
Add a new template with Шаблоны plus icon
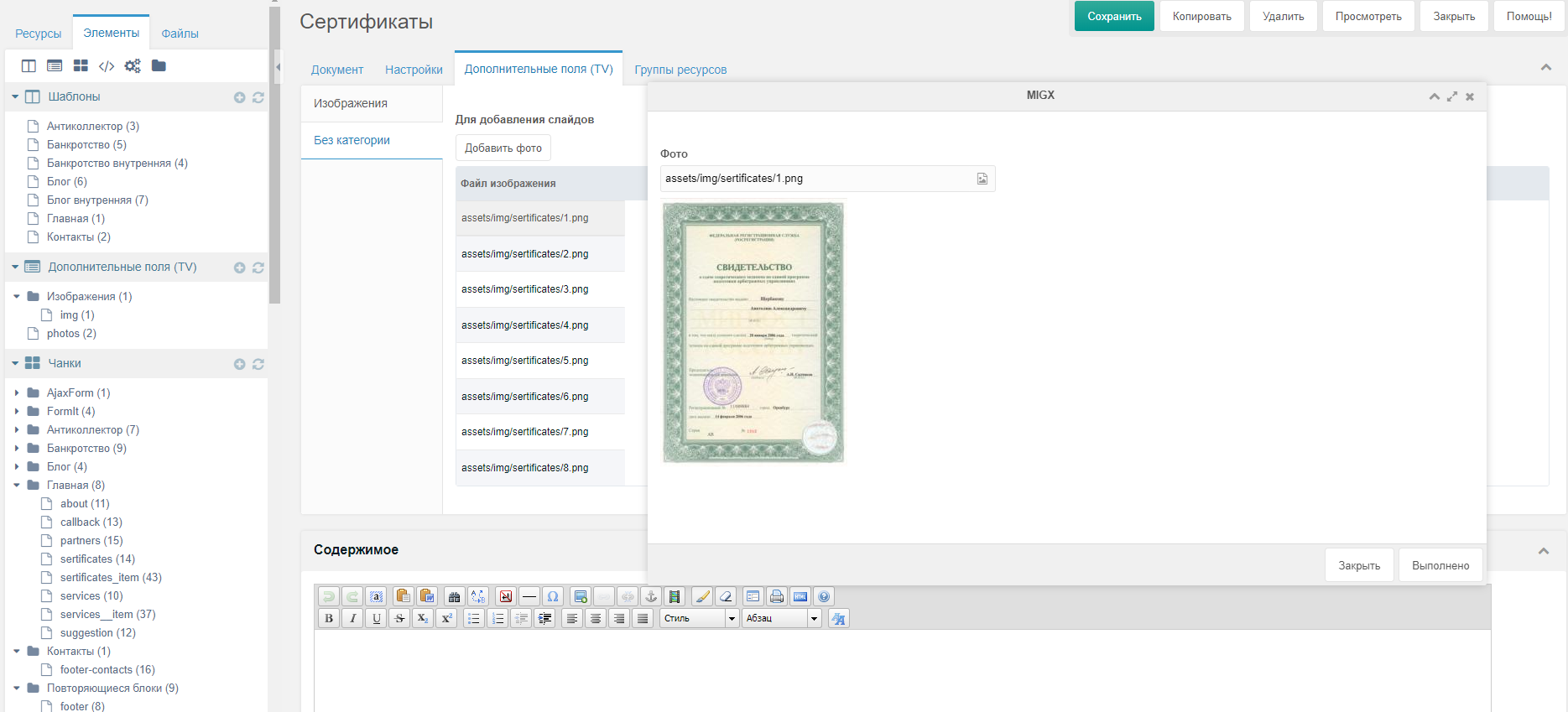[x=239, y=97]
